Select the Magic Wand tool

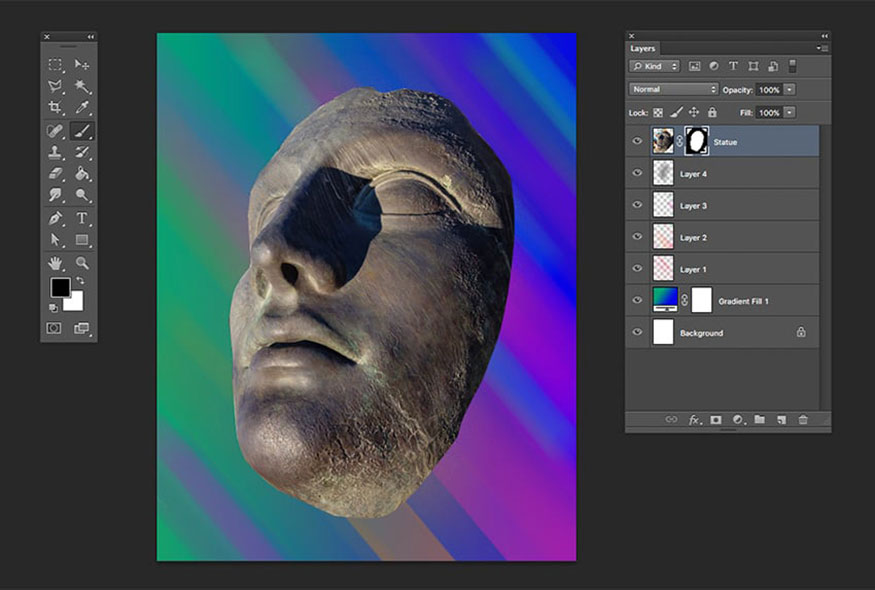(x=82, y=86)
